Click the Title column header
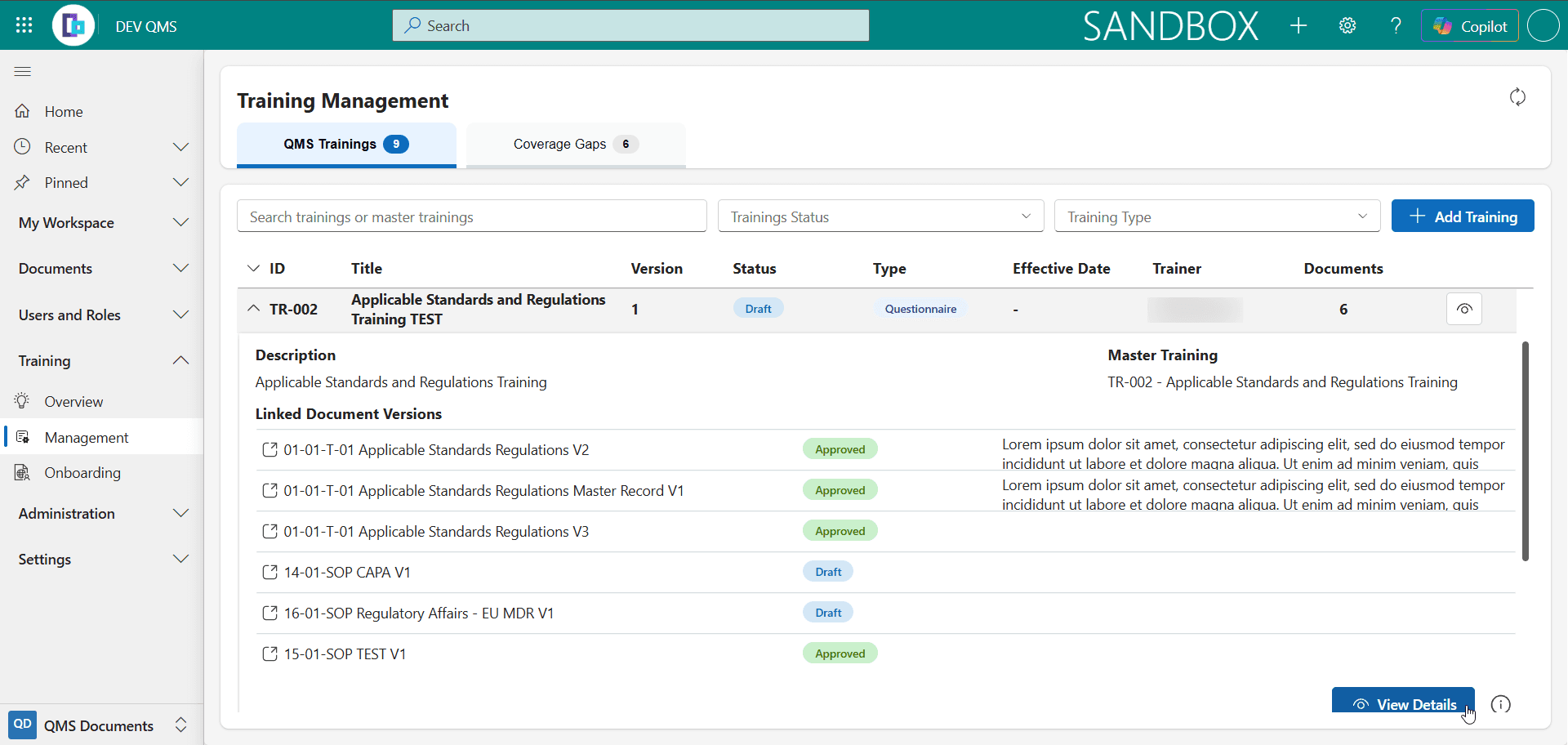The height and width of the screenshot is (745, 1568). click(367, 269)
